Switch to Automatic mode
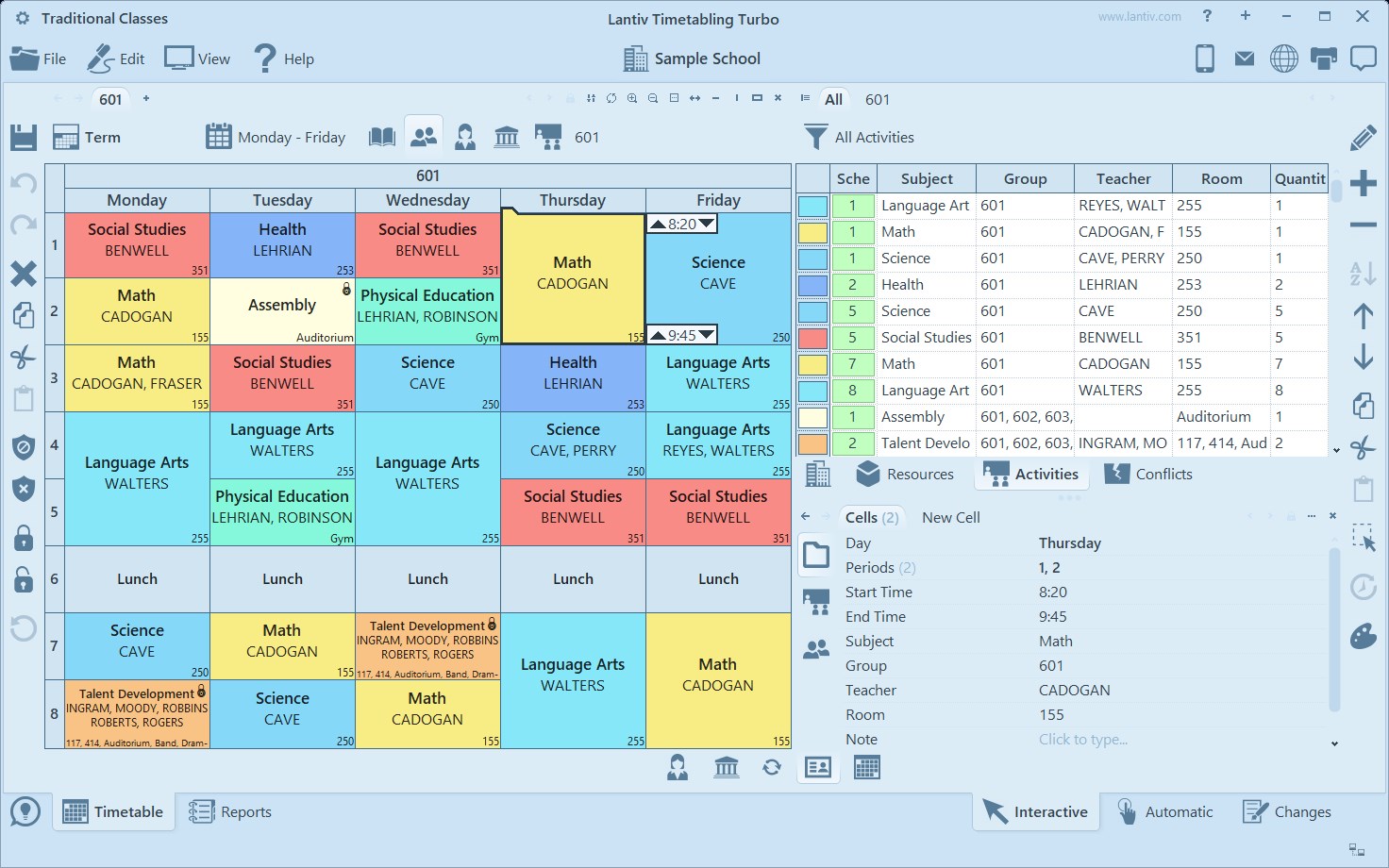This screenshot has height=868, width=1389. 1165,811
